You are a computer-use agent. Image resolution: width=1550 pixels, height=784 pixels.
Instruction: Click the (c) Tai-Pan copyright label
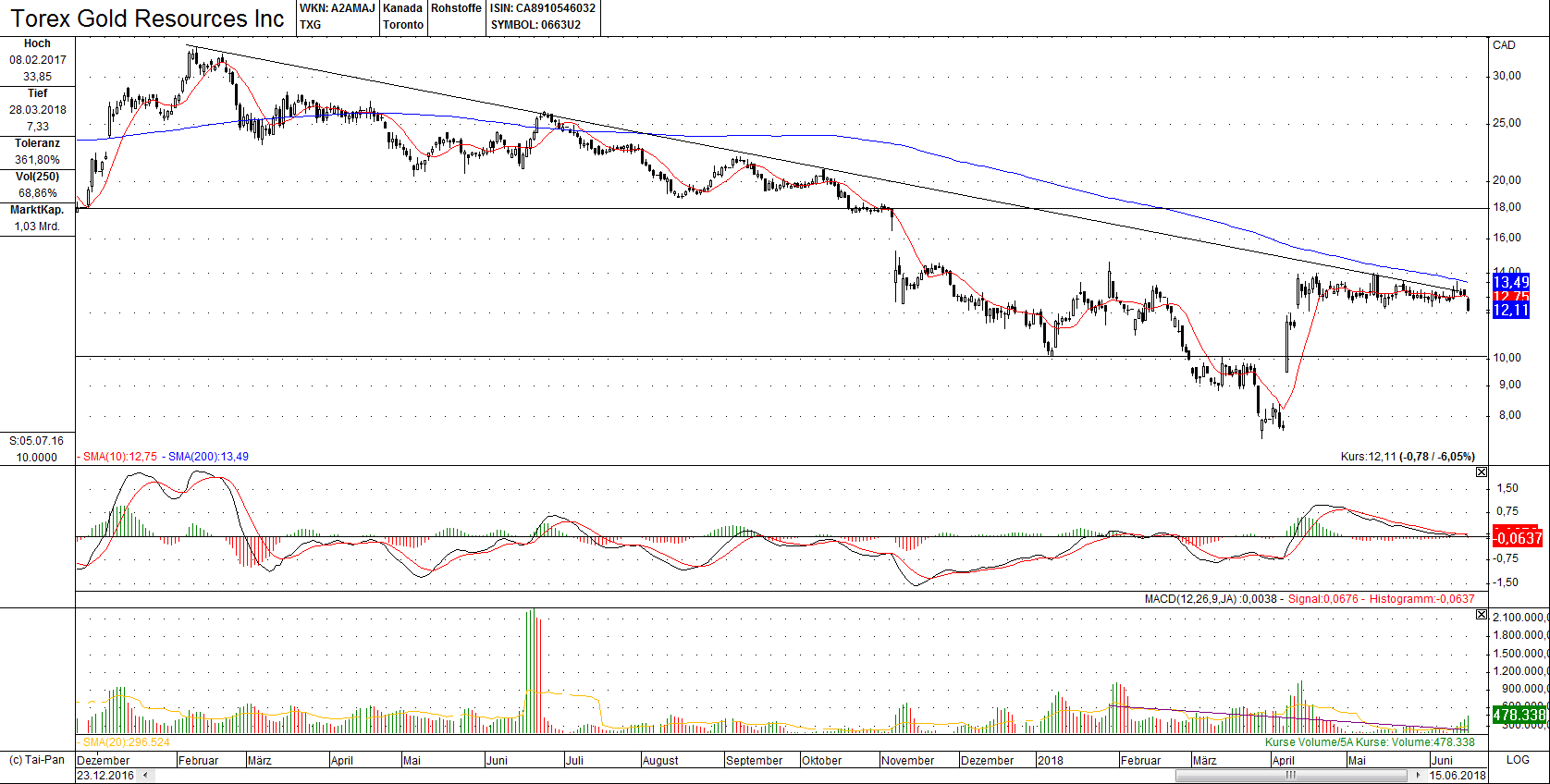click(37, 760)
